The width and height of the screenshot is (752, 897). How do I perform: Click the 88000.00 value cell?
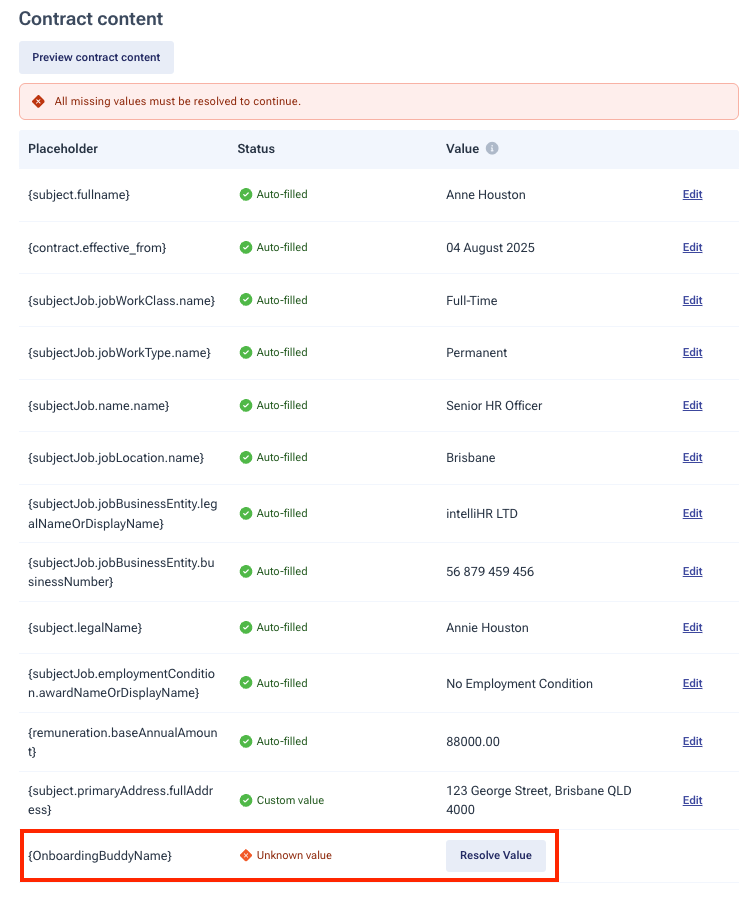473,742
